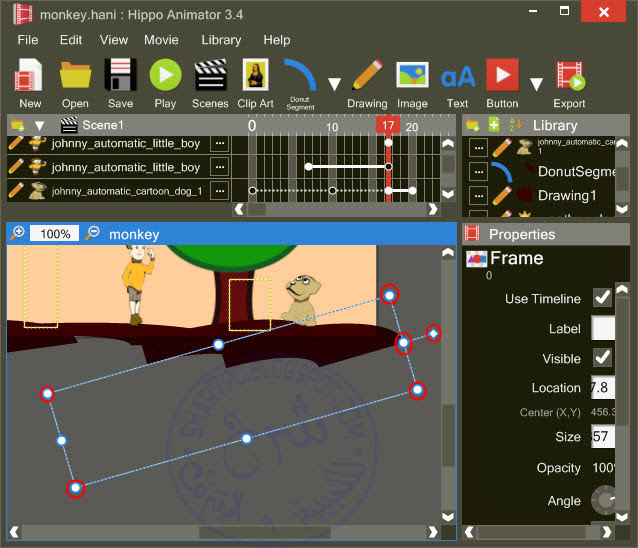Toggle the Visible checkbox

point(602,358)
